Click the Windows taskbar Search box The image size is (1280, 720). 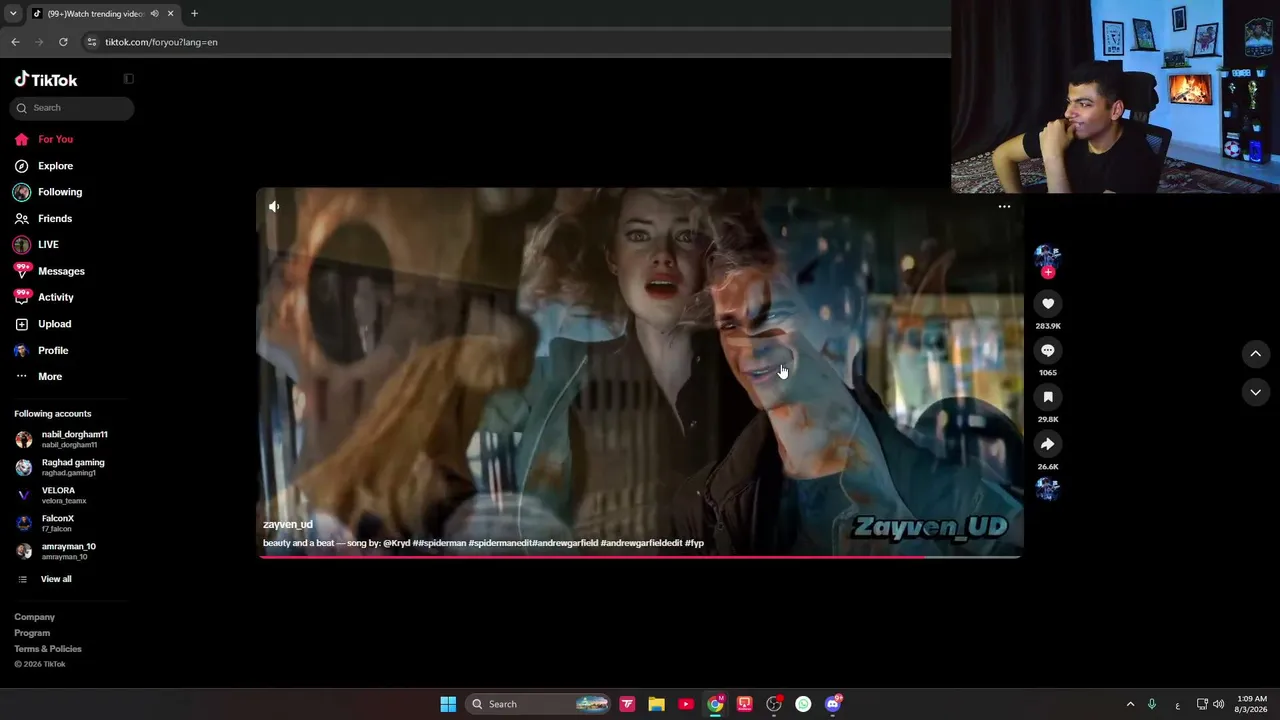[x=539, y=704]
